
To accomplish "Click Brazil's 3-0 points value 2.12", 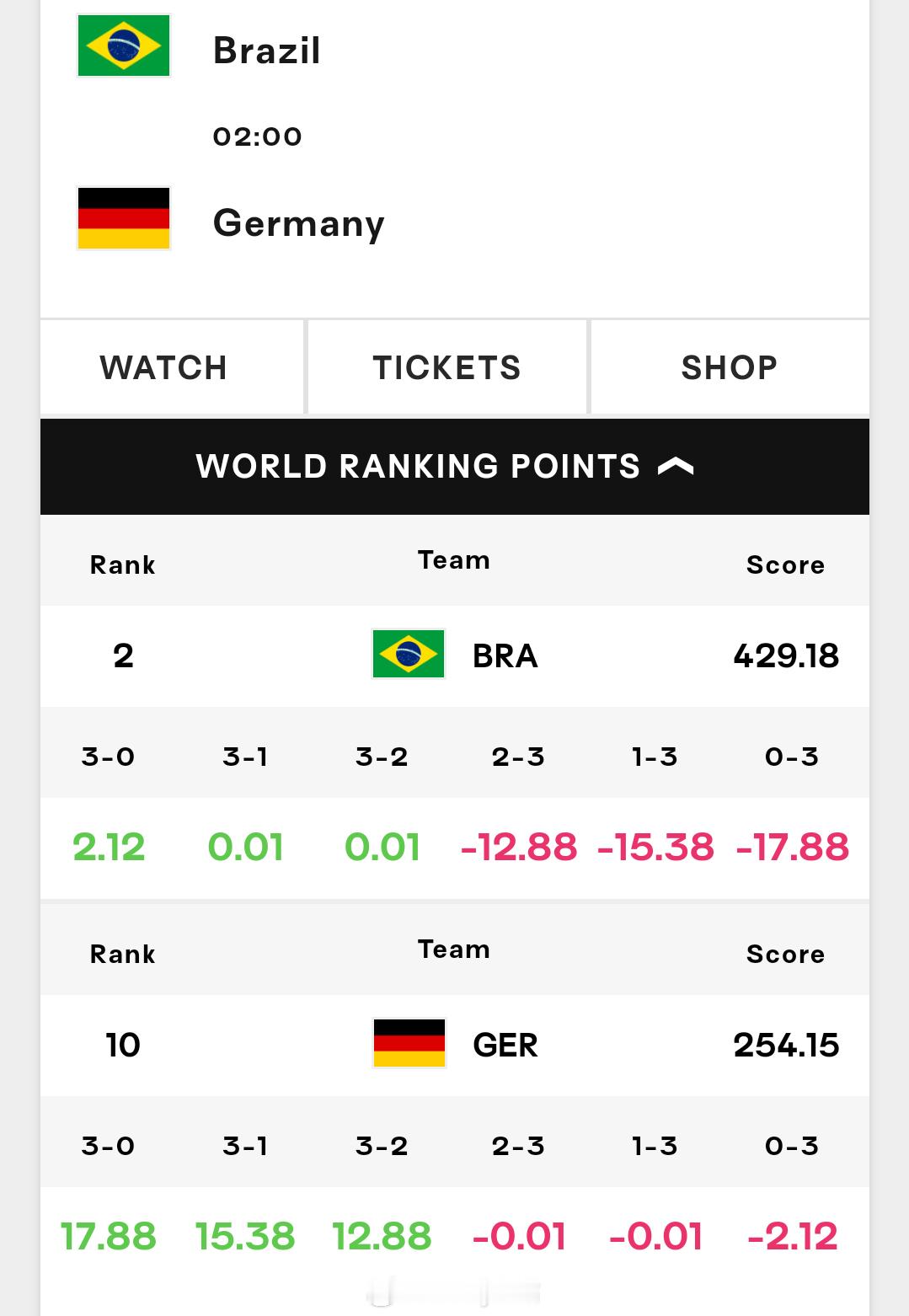I will (x=109, y=847).
